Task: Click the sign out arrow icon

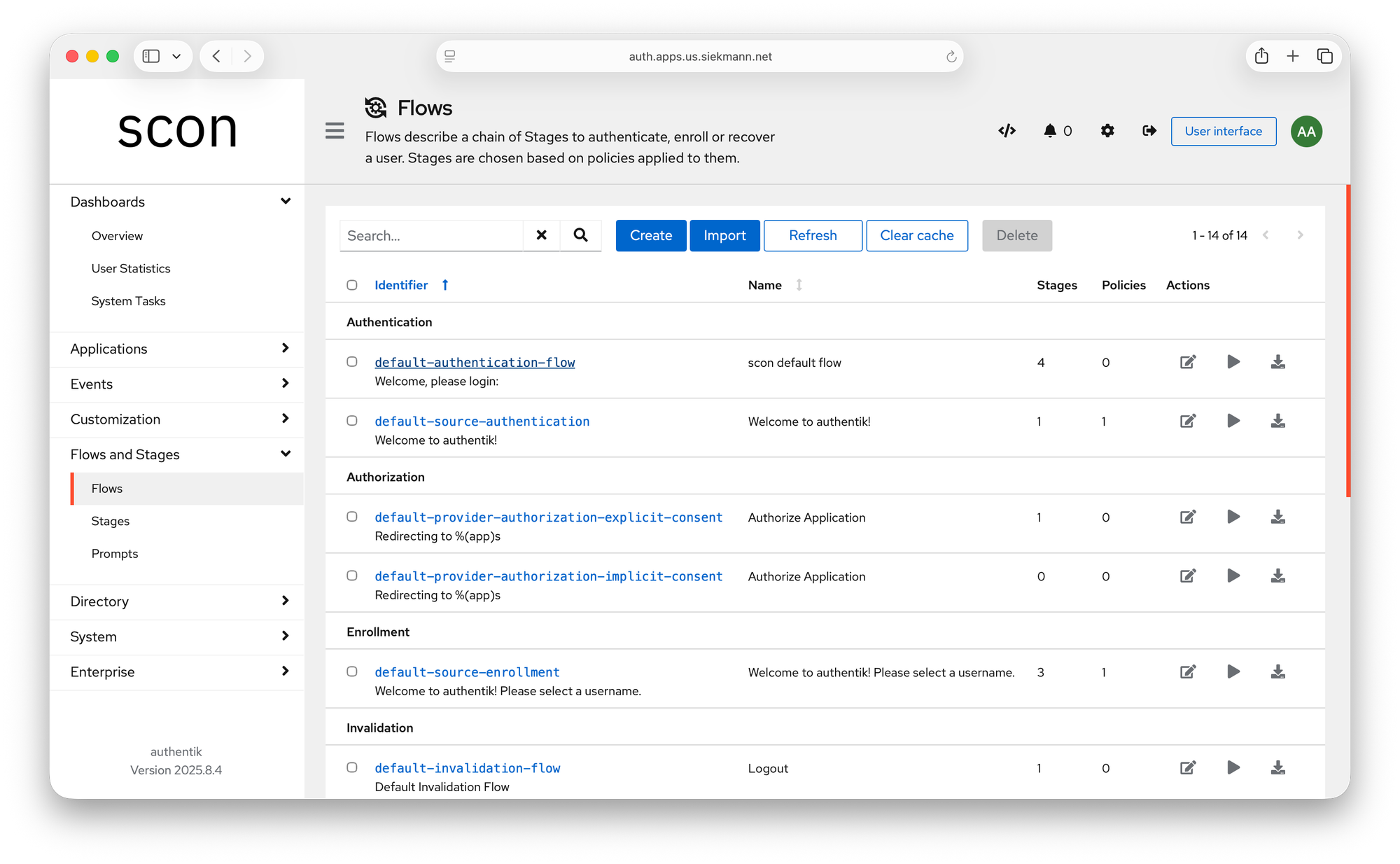Action: pos(1149,131)
